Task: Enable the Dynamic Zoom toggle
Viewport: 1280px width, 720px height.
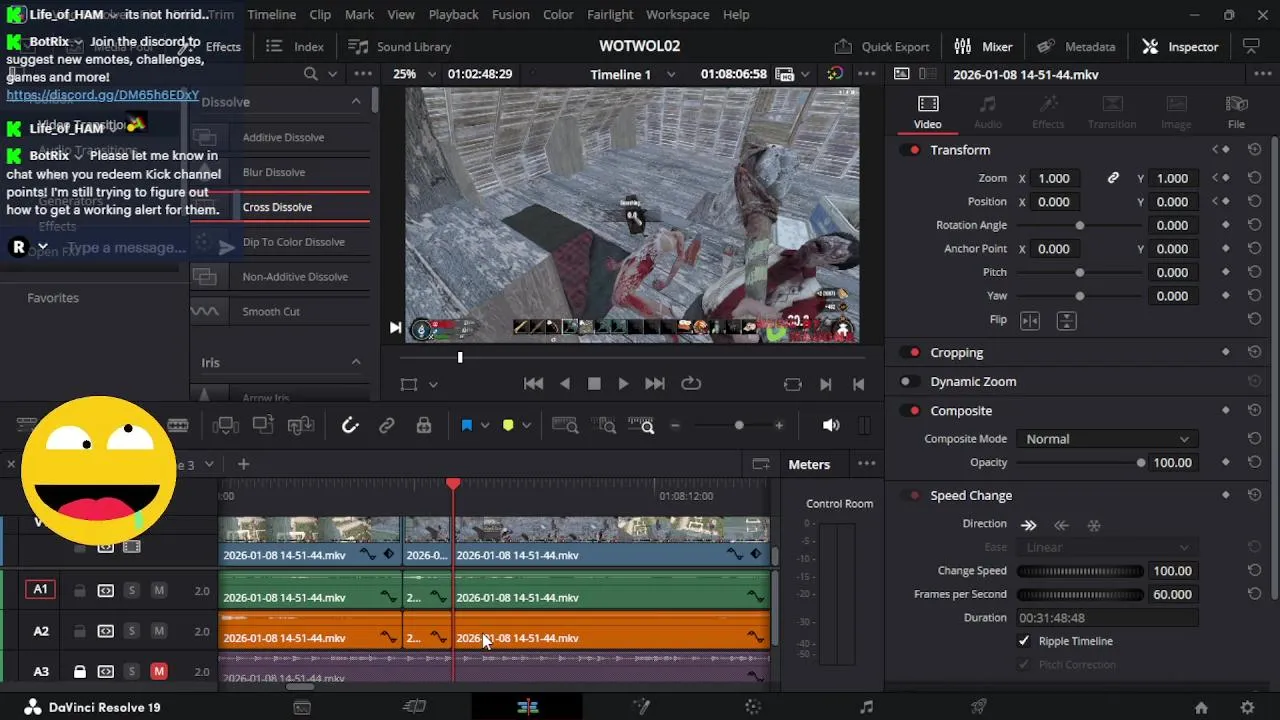Action: pyautogui.click(x=909, y=382)
